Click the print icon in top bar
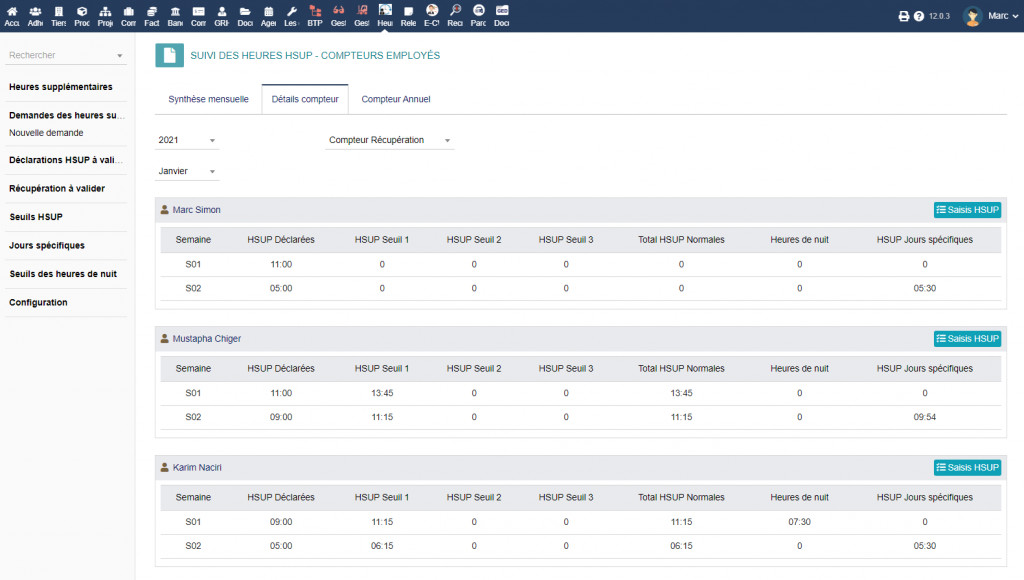Screen dimensions: 1024x580 904,16
